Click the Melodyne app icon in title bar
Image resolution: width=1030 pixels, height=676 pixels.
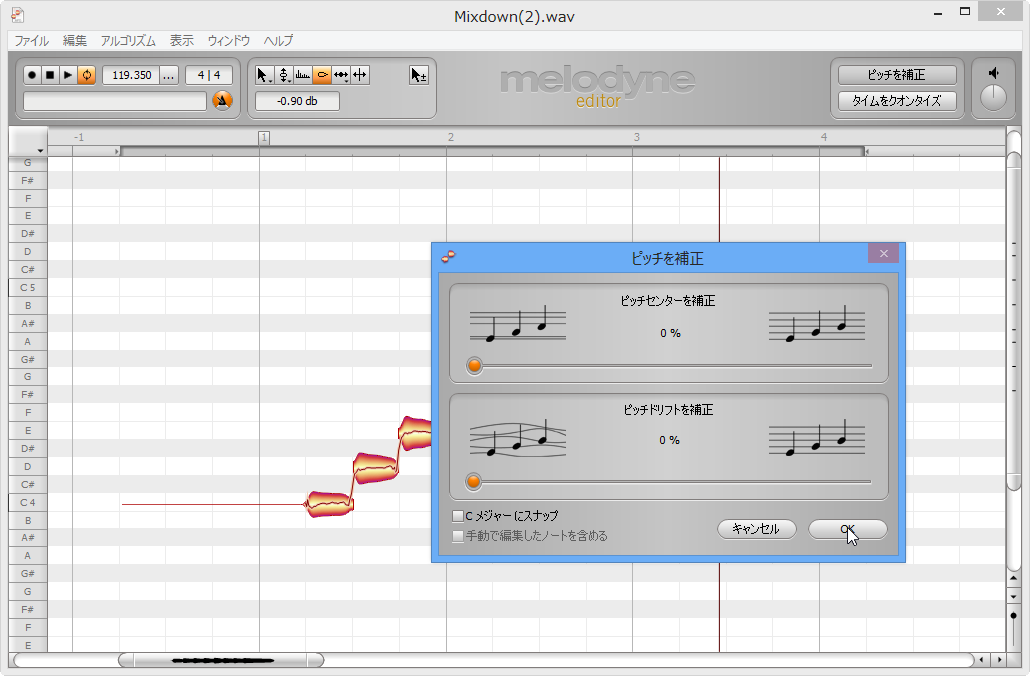(18, 14)
